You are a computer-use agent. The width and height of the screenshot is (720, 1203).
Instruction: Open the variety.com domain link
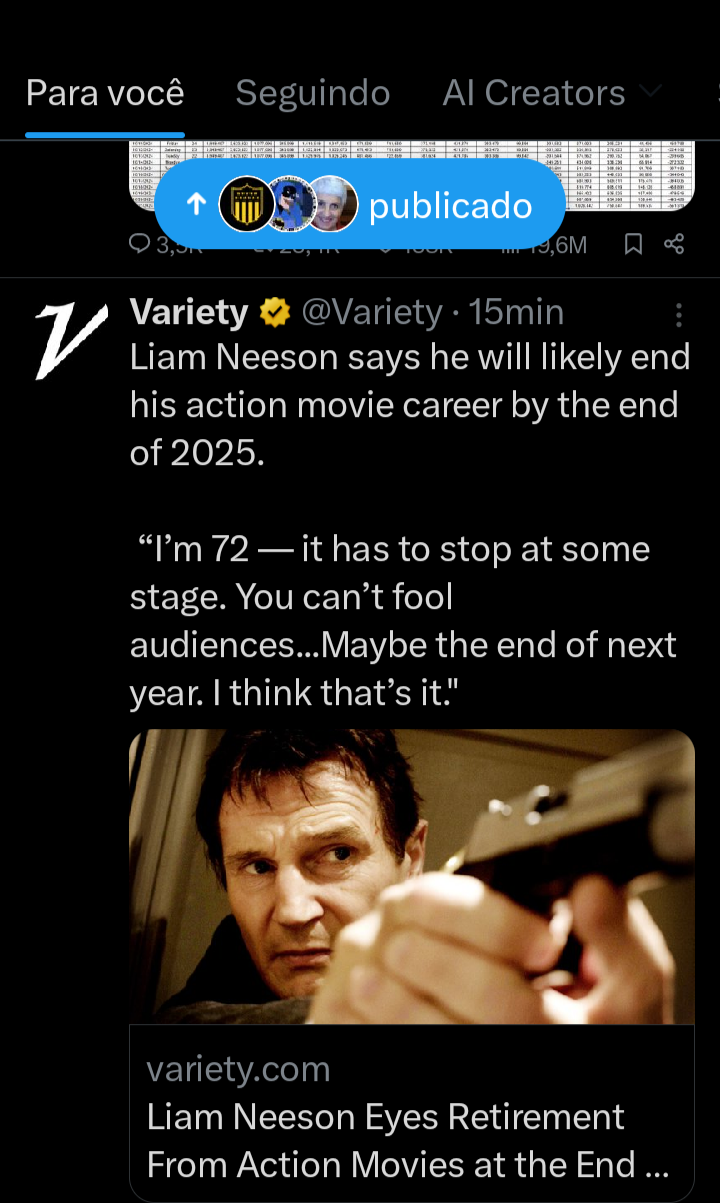coord(238,1069)
